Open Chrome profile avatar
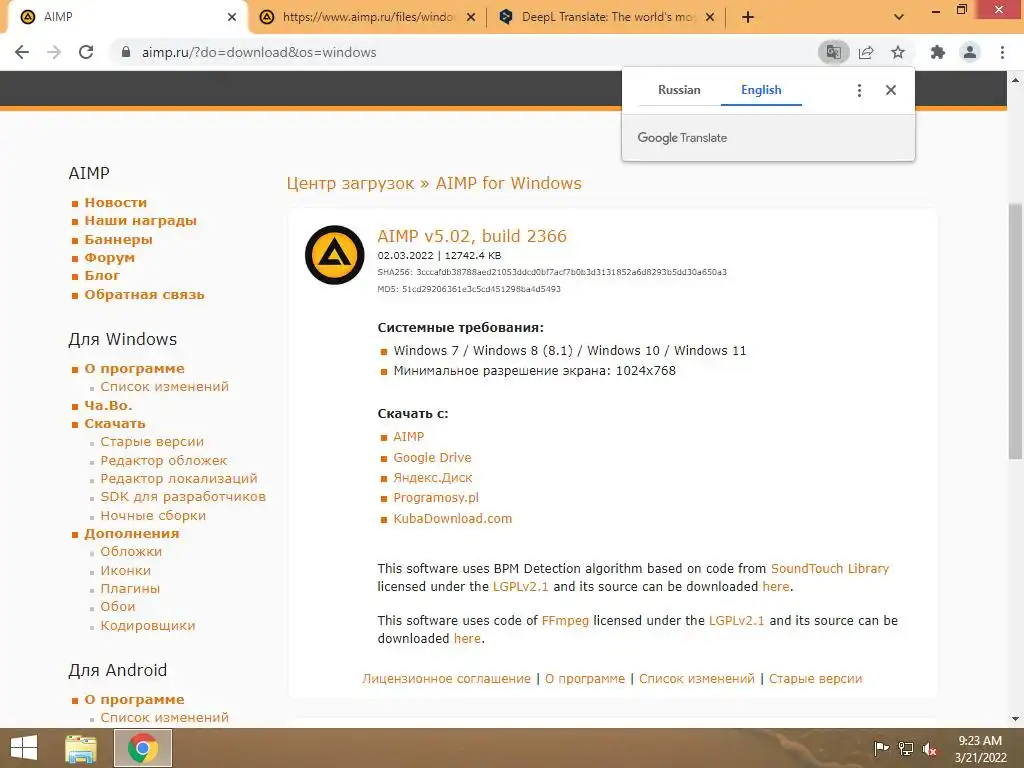The image size is (1024, 768). point(970,52)
